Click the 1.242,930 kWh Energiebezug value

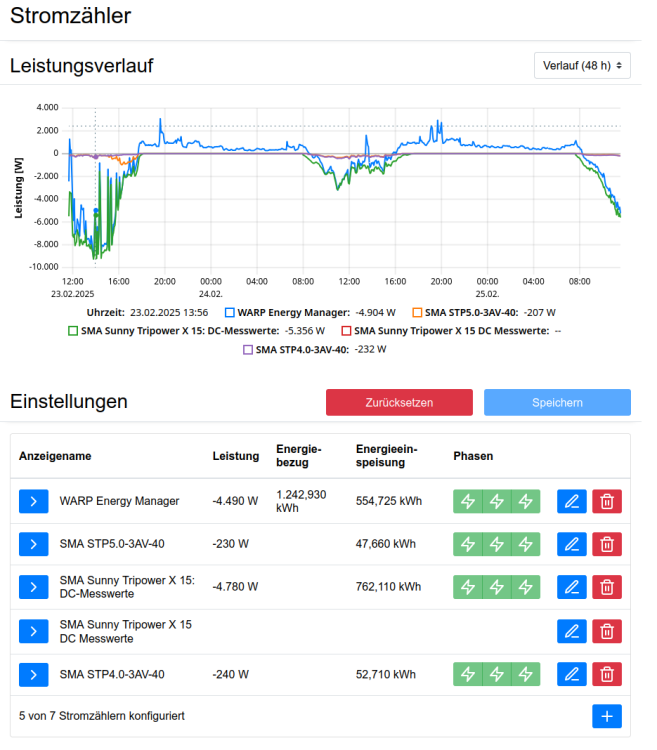(301, 501)
